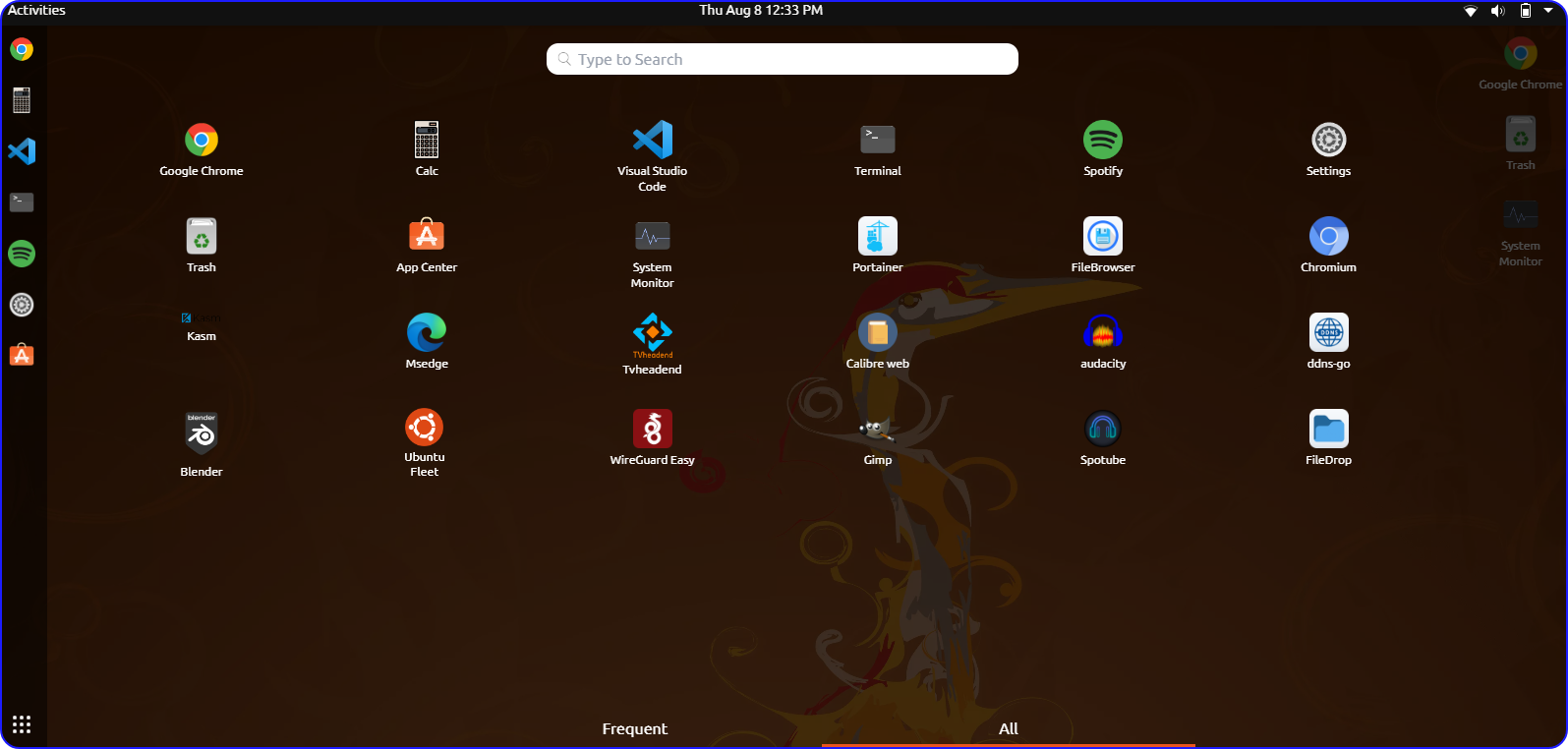Launch Tvheadend from the grid
The height and width of the screenshot is (749, 1568).
[652, 333]
